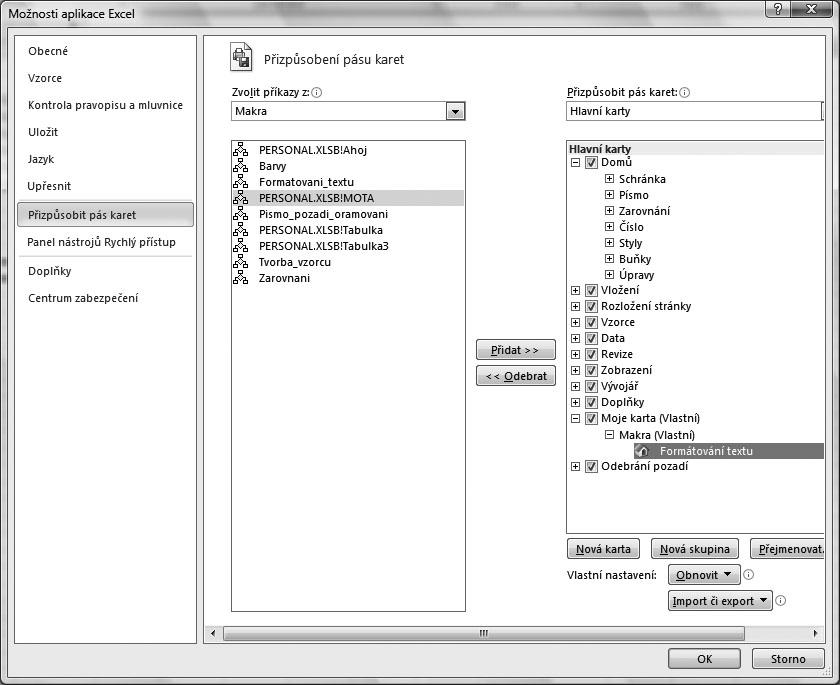Click the Nová karta button
840x685 pixels.
pos(603,549)
